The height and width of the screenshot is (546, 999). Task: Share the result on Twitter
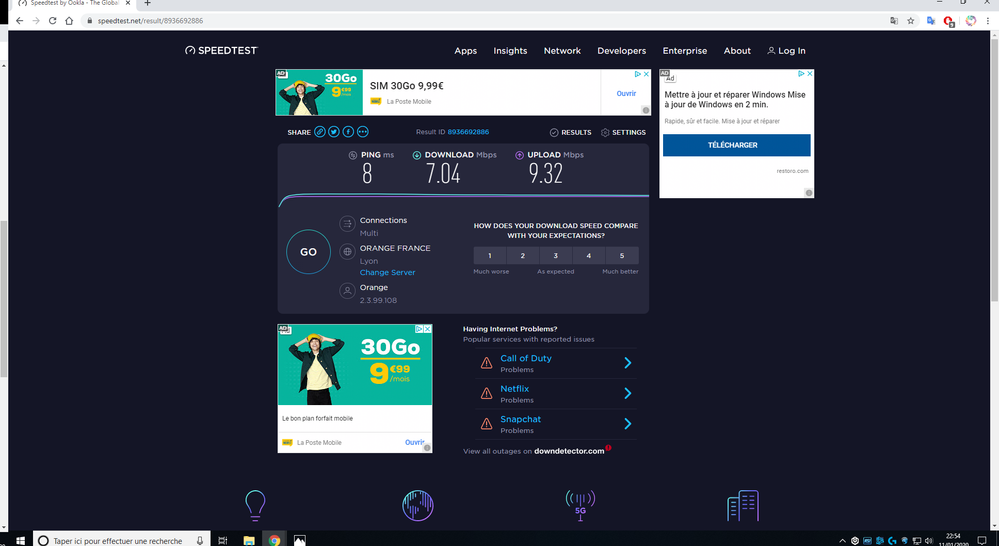[x=334, y=132]
